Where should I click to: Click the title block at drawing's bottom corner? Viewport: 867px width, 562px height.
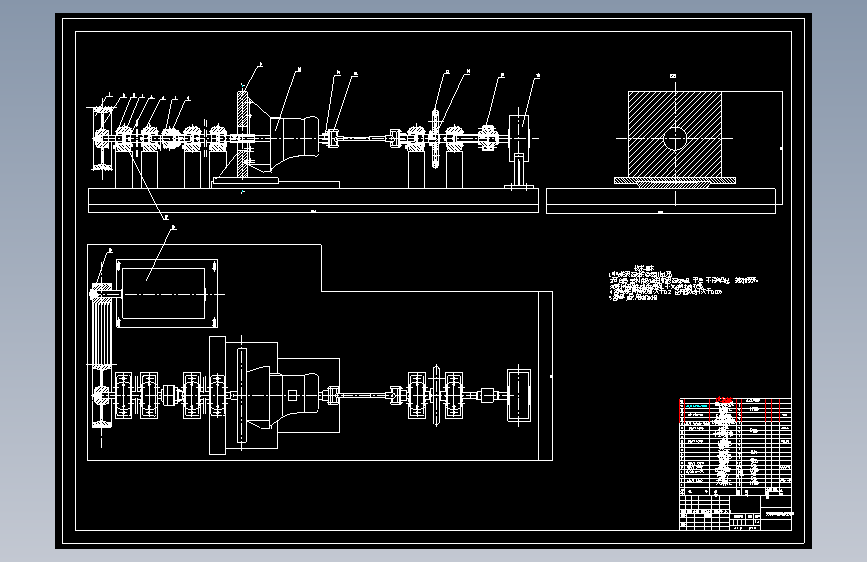pos(735,513)
